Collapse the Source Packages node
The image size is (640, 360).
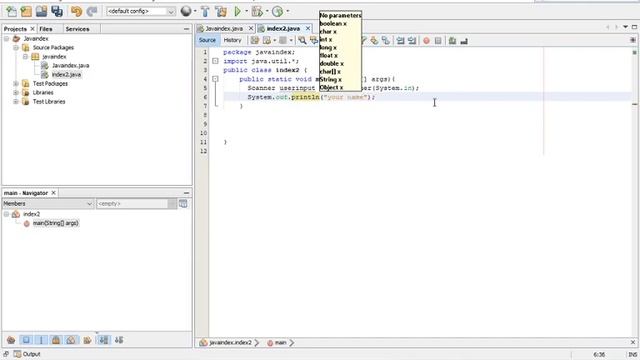coord(16,48)
